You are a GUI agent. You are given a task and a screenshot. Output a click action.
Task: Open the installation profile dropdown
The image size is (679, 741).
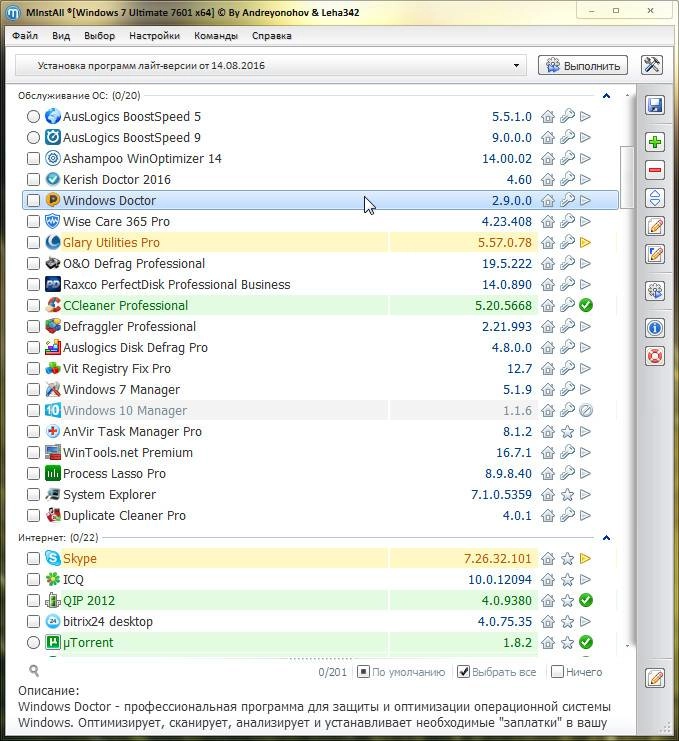271,65
